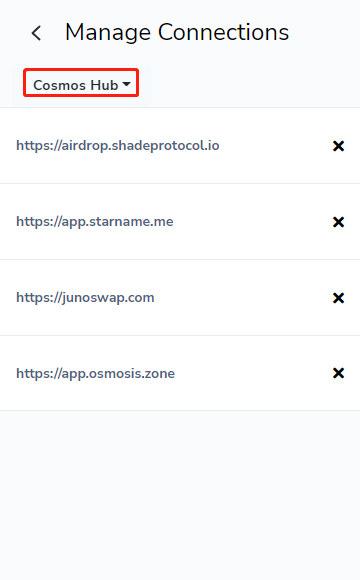Click the empty area below the connections list
Viewport: 360px width, 580px height.
pyautogui.click(x=180, y=495)
